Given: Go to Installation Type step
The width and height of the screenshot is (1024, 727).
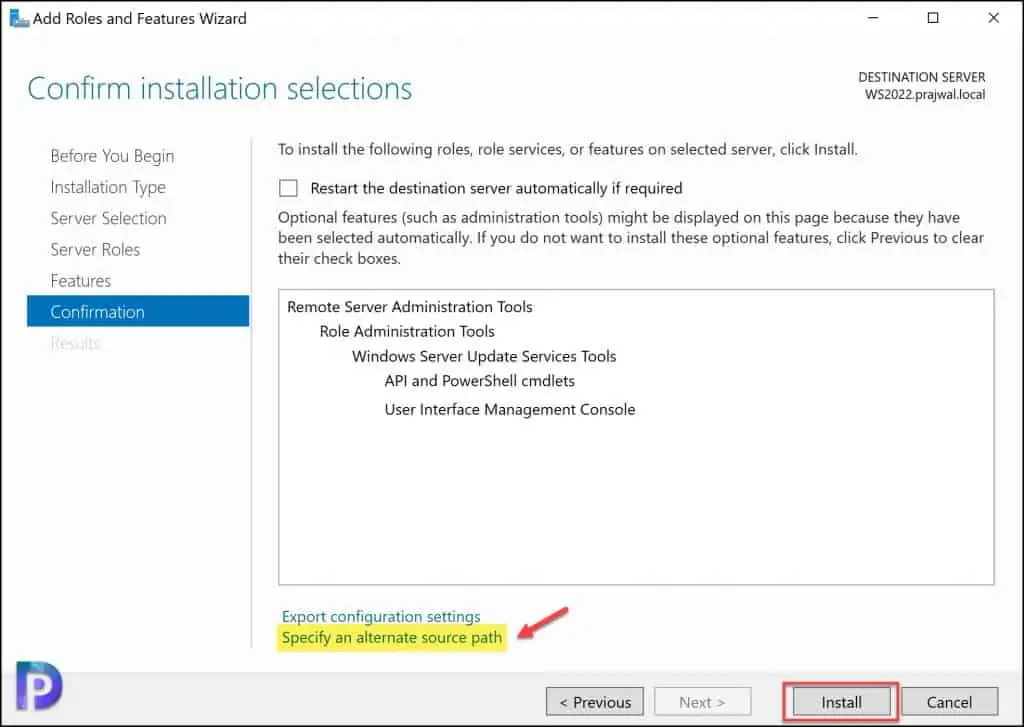Looking at the screenshot, I should coord(108,187).
